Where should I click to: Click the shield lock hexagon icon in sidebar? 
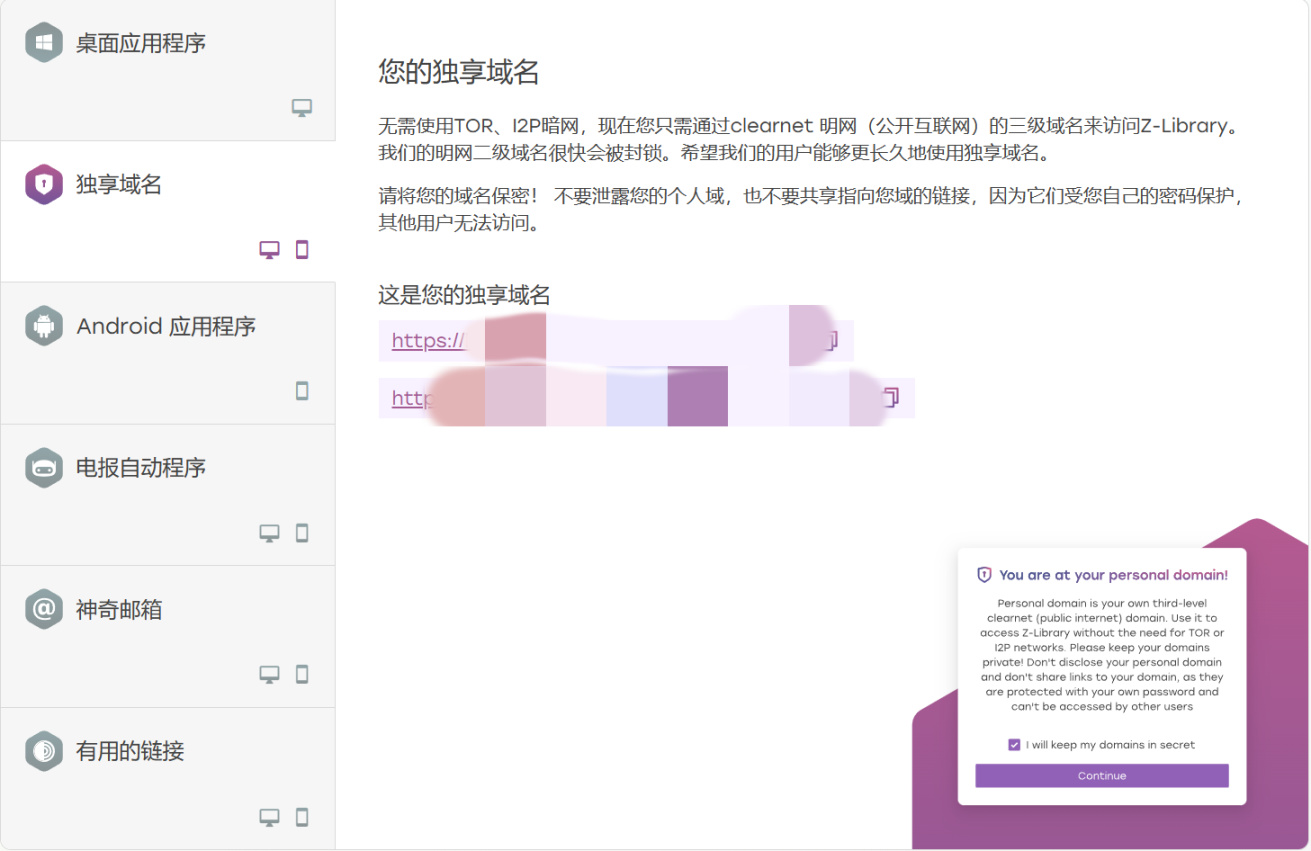coord(44,184)
